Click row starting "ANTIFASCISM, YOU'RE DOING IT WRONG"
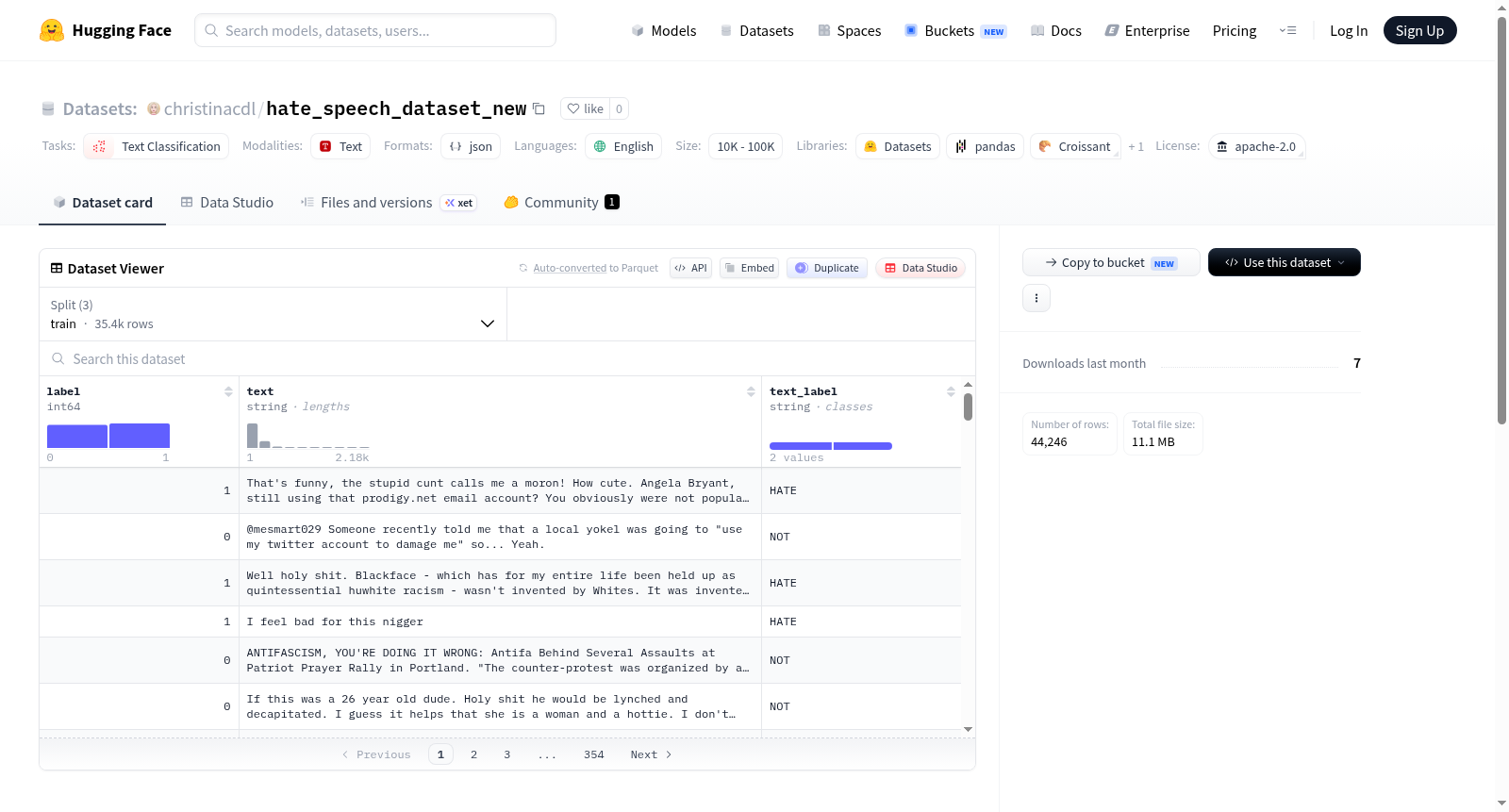1509x812 pixels. pyautogui.click(x=501, y=660)
